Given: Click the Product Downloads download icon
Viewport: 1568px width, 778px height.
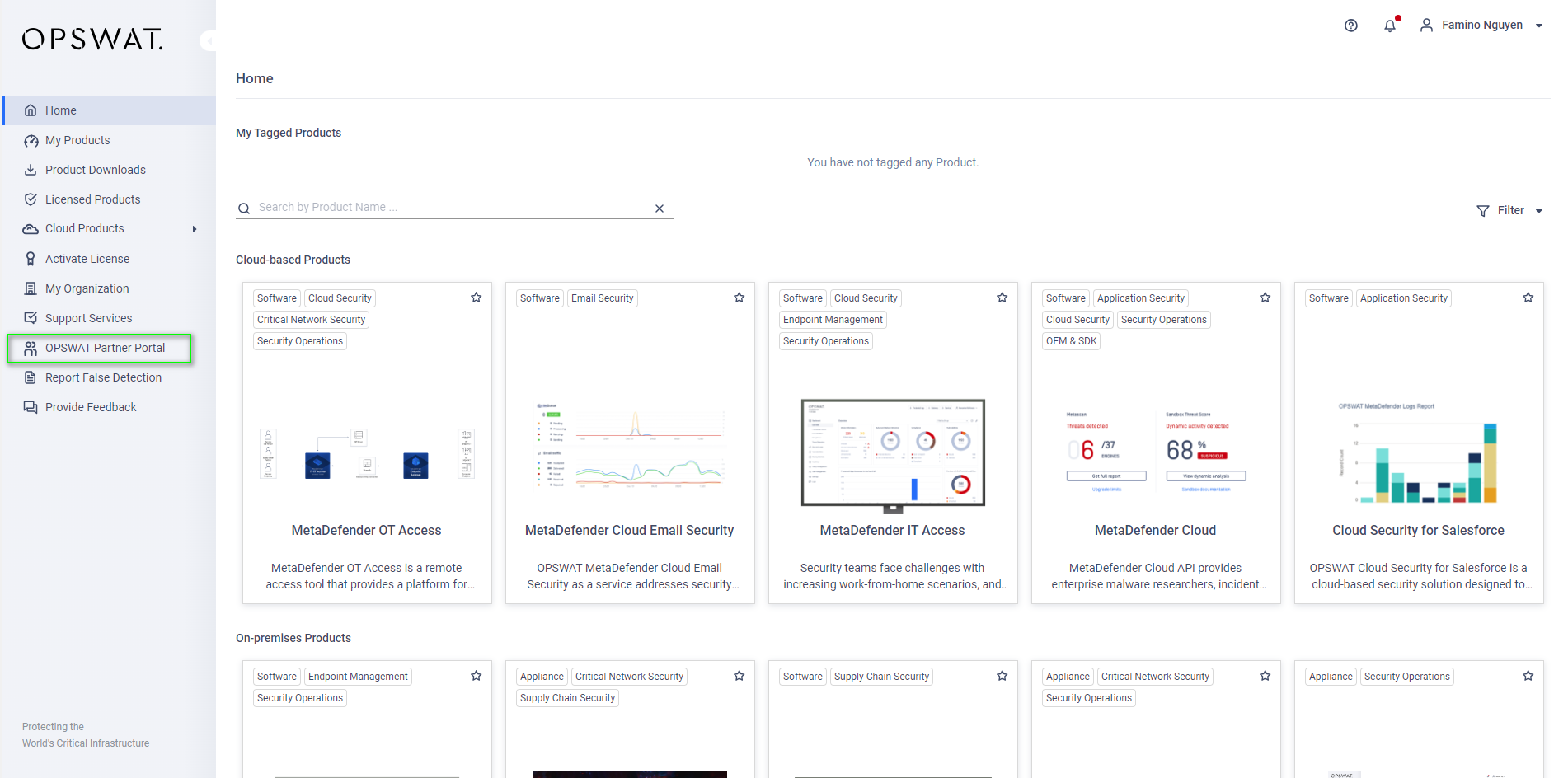Looking at the screenshot, I should [x=31, y=170].
